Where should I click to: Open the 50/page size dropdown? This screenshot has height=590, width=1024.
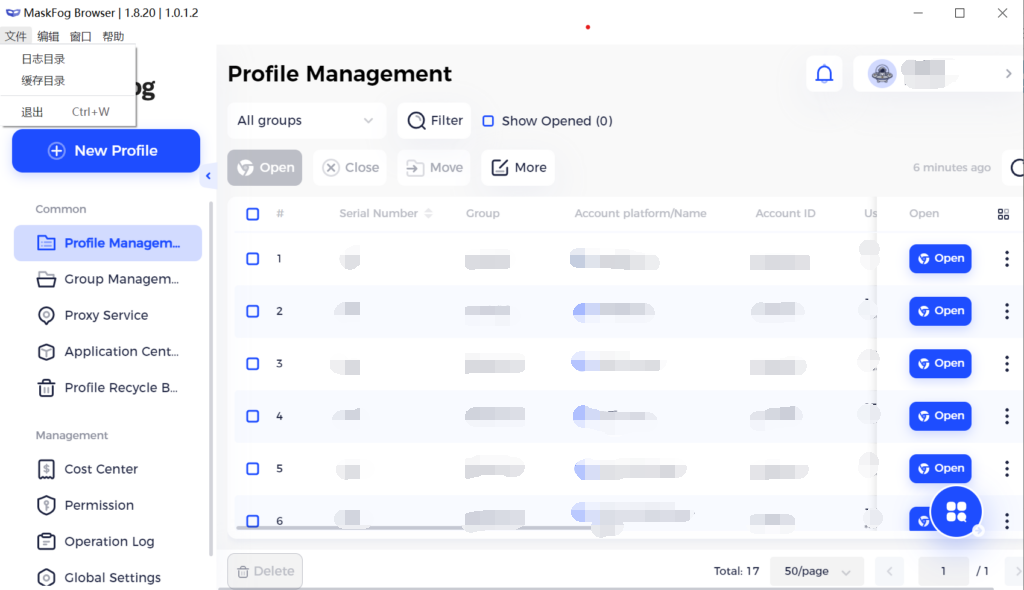pos(817,572)
